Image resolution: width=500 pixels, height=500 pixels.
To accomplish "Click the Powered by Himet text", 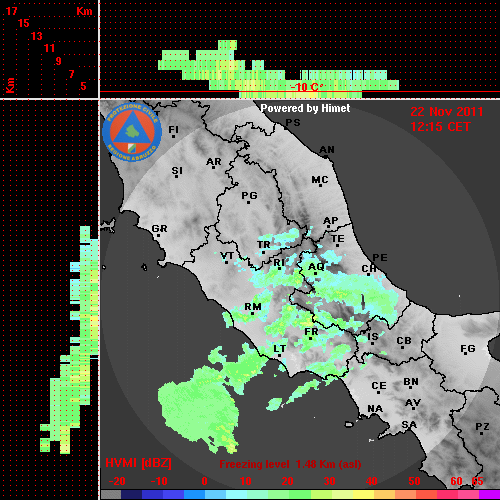I will tap(305, 108).
